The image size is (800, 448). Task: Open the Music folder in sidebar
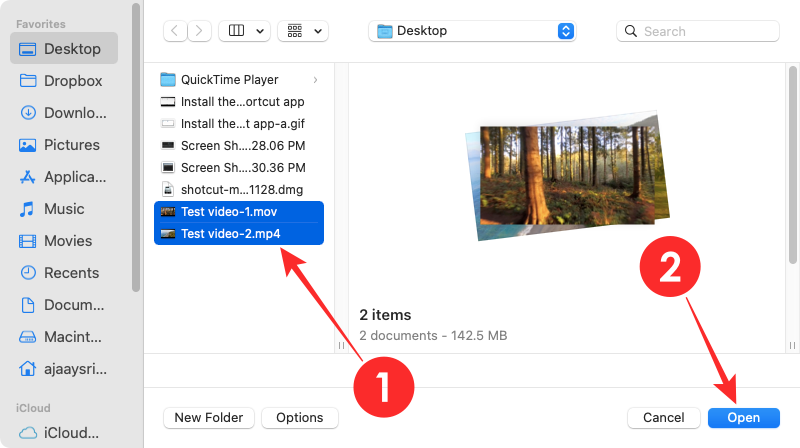coord(64,209)
